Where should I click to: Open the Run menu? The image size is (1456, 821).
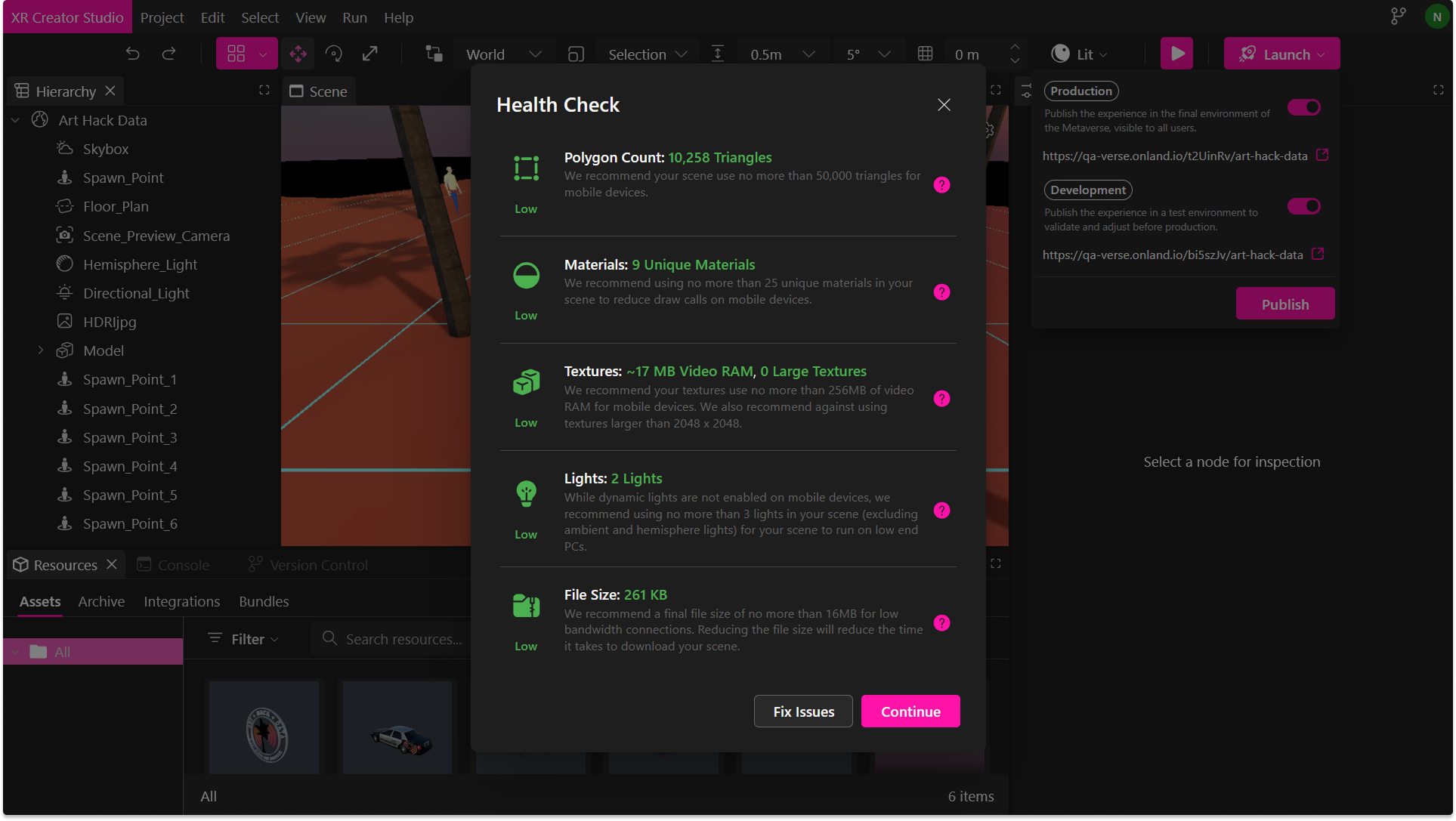[354, 17]
